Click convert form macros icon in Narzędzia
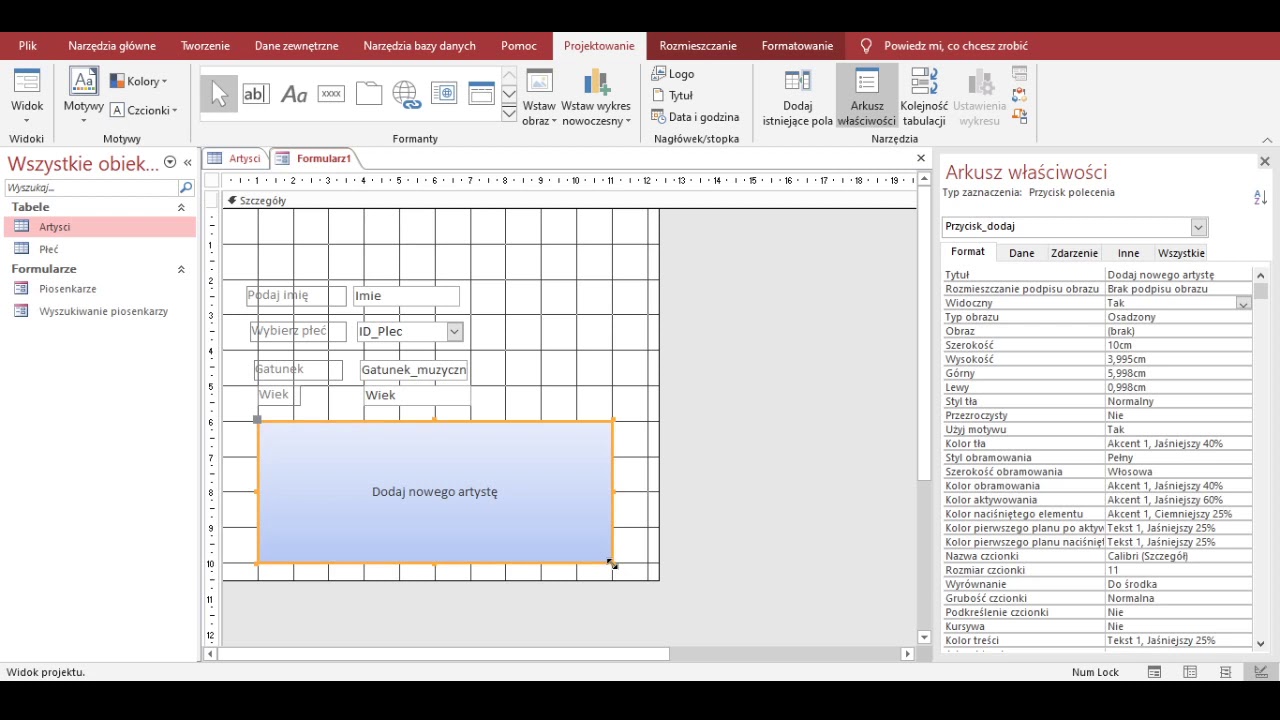This screenshot has width=1280, height=720. 1019,116
